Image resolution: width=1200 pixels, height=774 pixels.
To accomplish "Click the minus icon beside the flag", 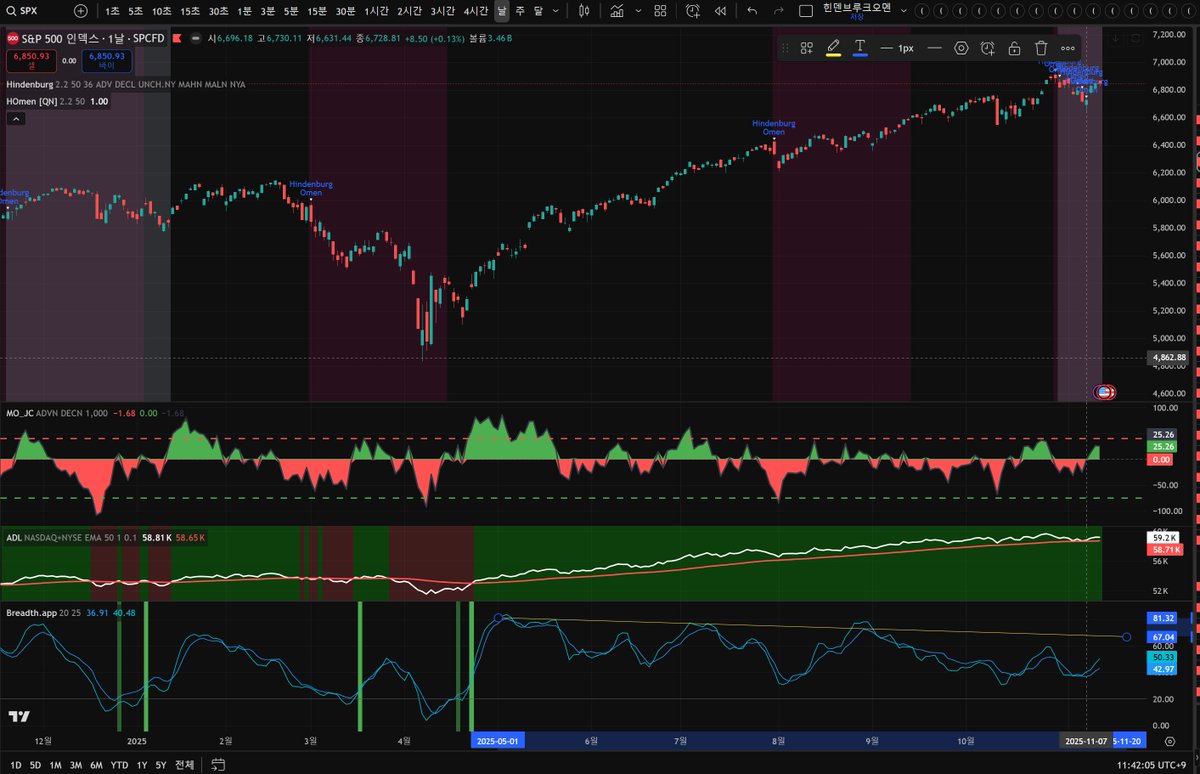I will click(x=195, y=38).
